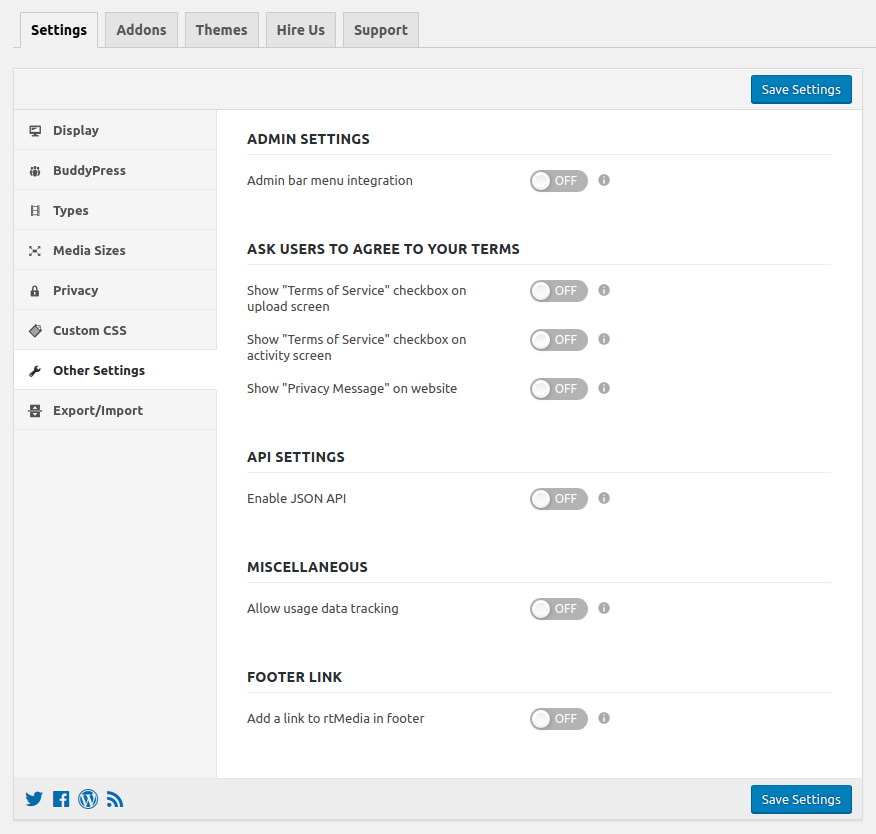The image size is (876, 834).
Task: Turn on Enable JSON API switch
Action: 558,498
